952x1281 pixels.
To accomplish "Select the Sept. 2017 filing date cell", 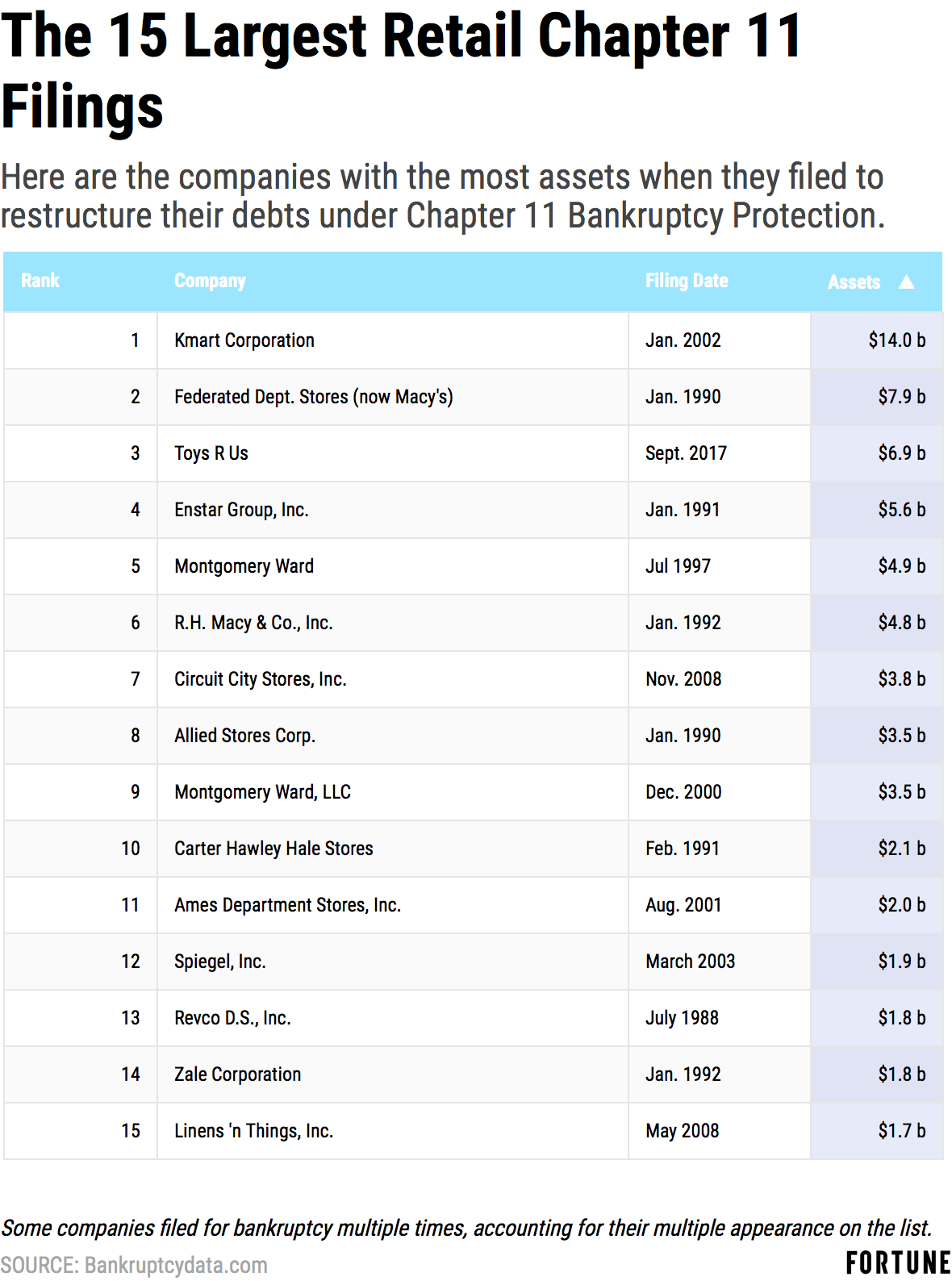I will [x=686, y=453].
